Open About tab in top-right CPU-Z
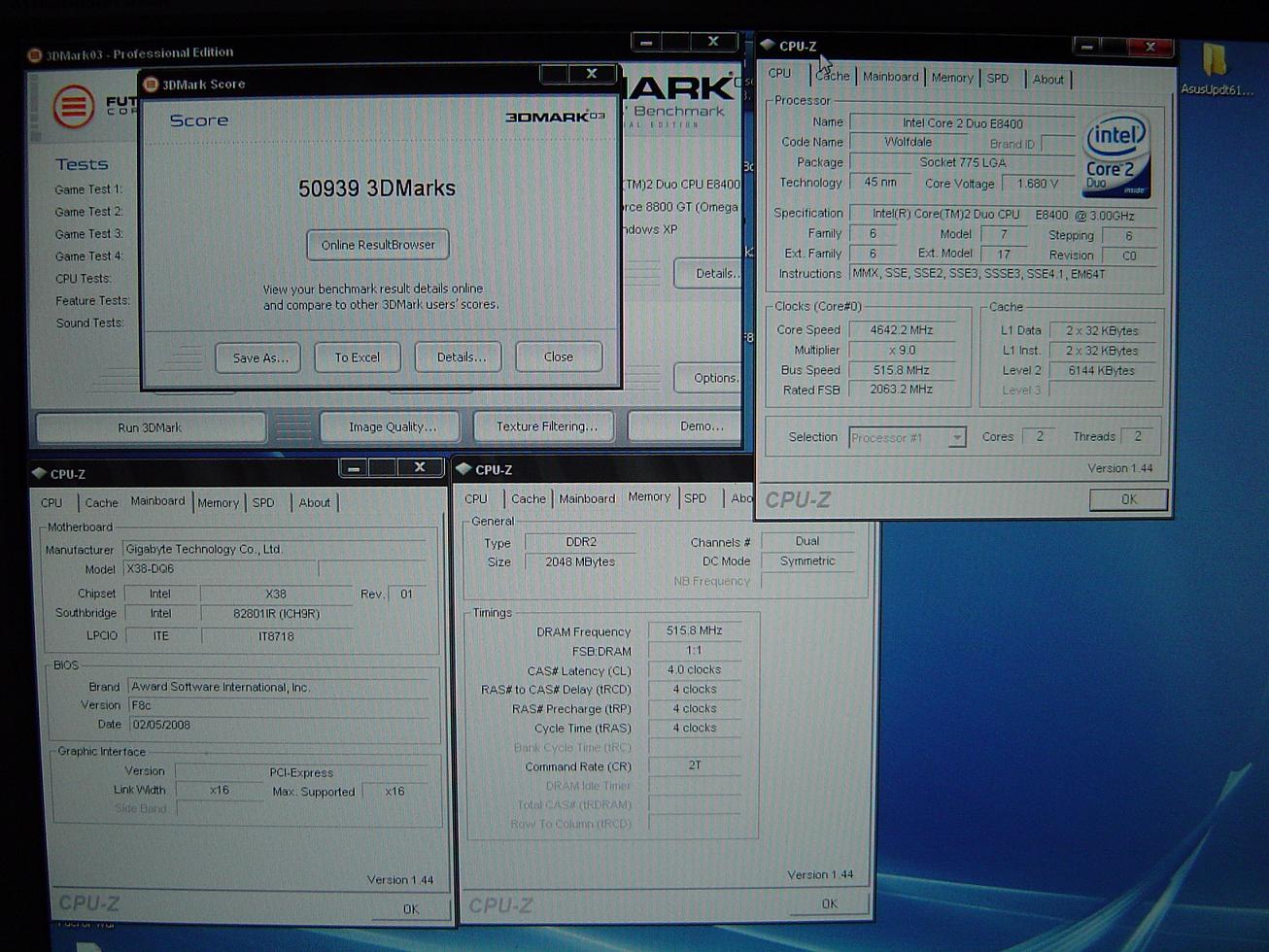This screenshot has height=952, width=1269. (x=1047, y=80)
